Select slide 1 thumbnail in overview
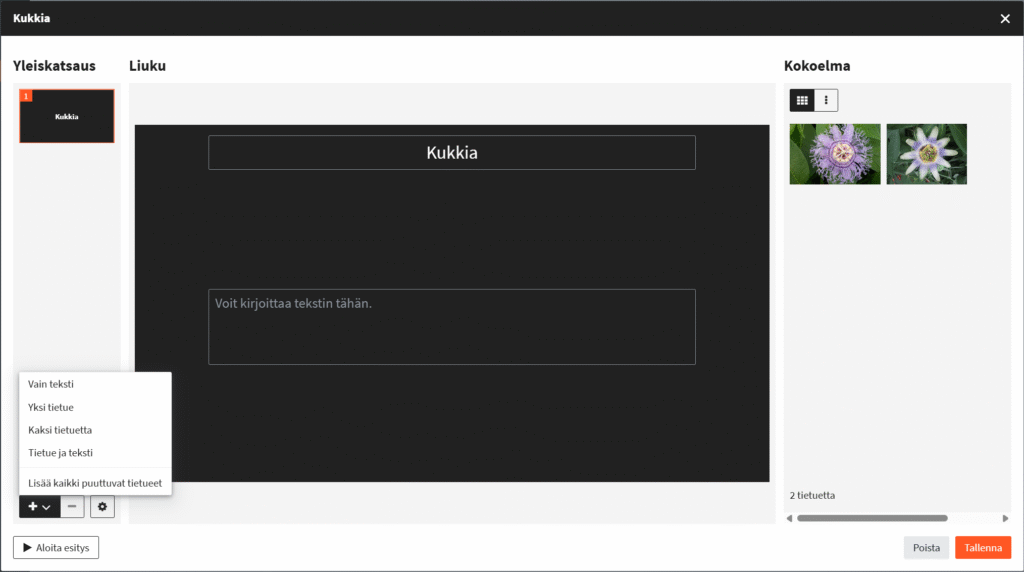Viewport: 1024px width, 572px height. [x=67, y=116]
